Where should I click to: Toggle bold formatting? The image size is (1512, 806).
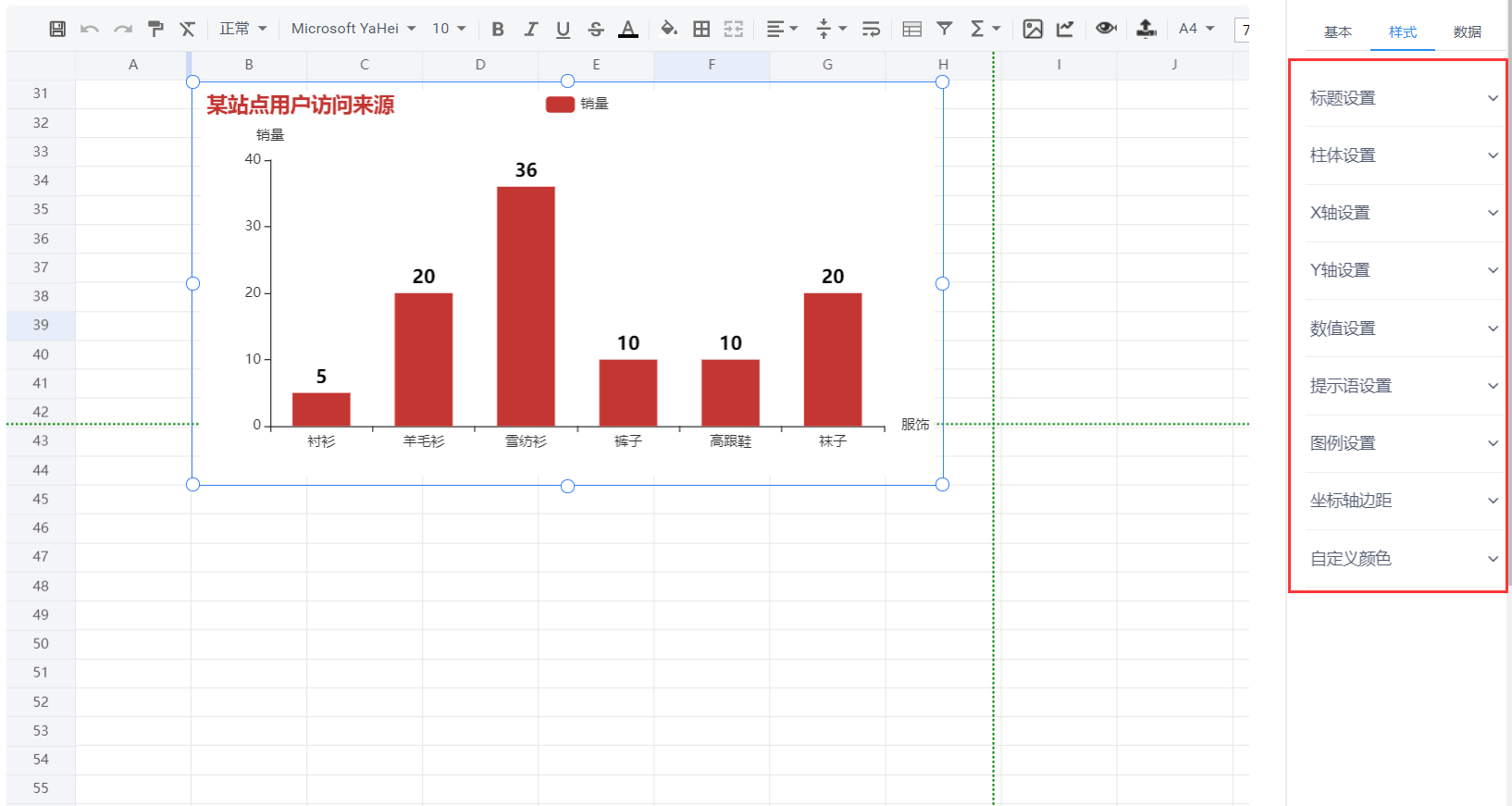498,29
